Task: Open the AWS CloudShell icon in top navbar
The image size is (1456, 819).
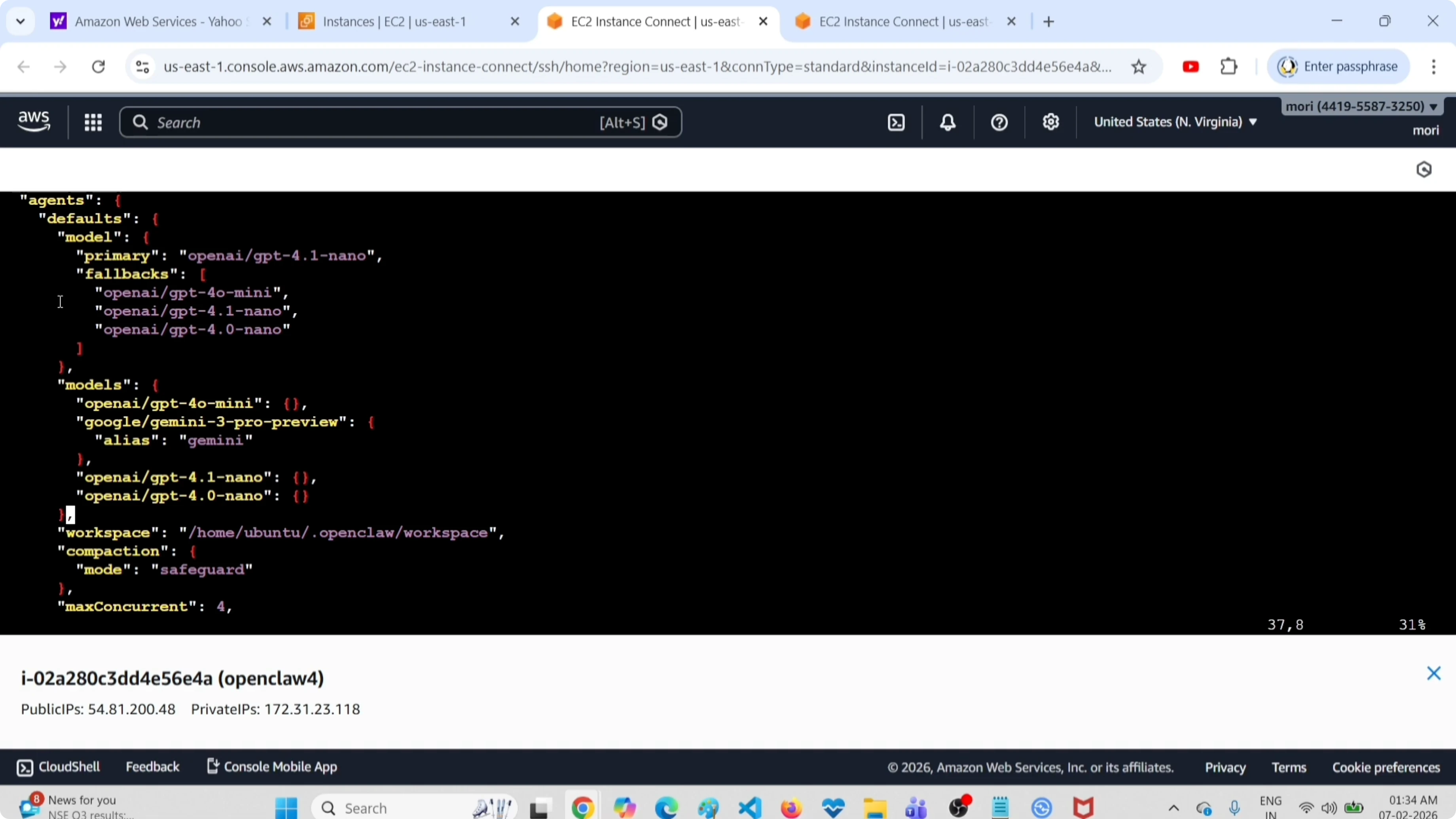Action: (x=897, y=123)
